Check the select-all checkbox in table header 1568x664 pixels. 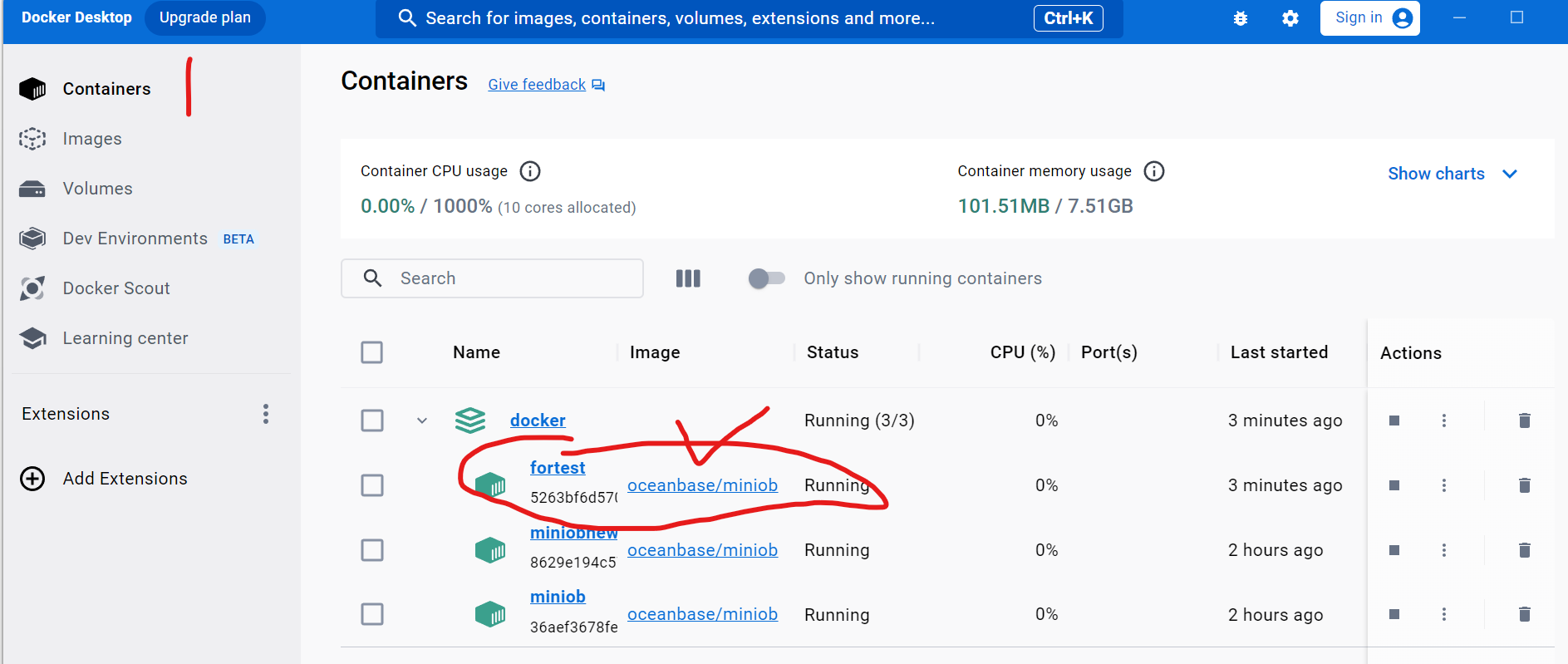pyautogui.click(x=372, y=352)
